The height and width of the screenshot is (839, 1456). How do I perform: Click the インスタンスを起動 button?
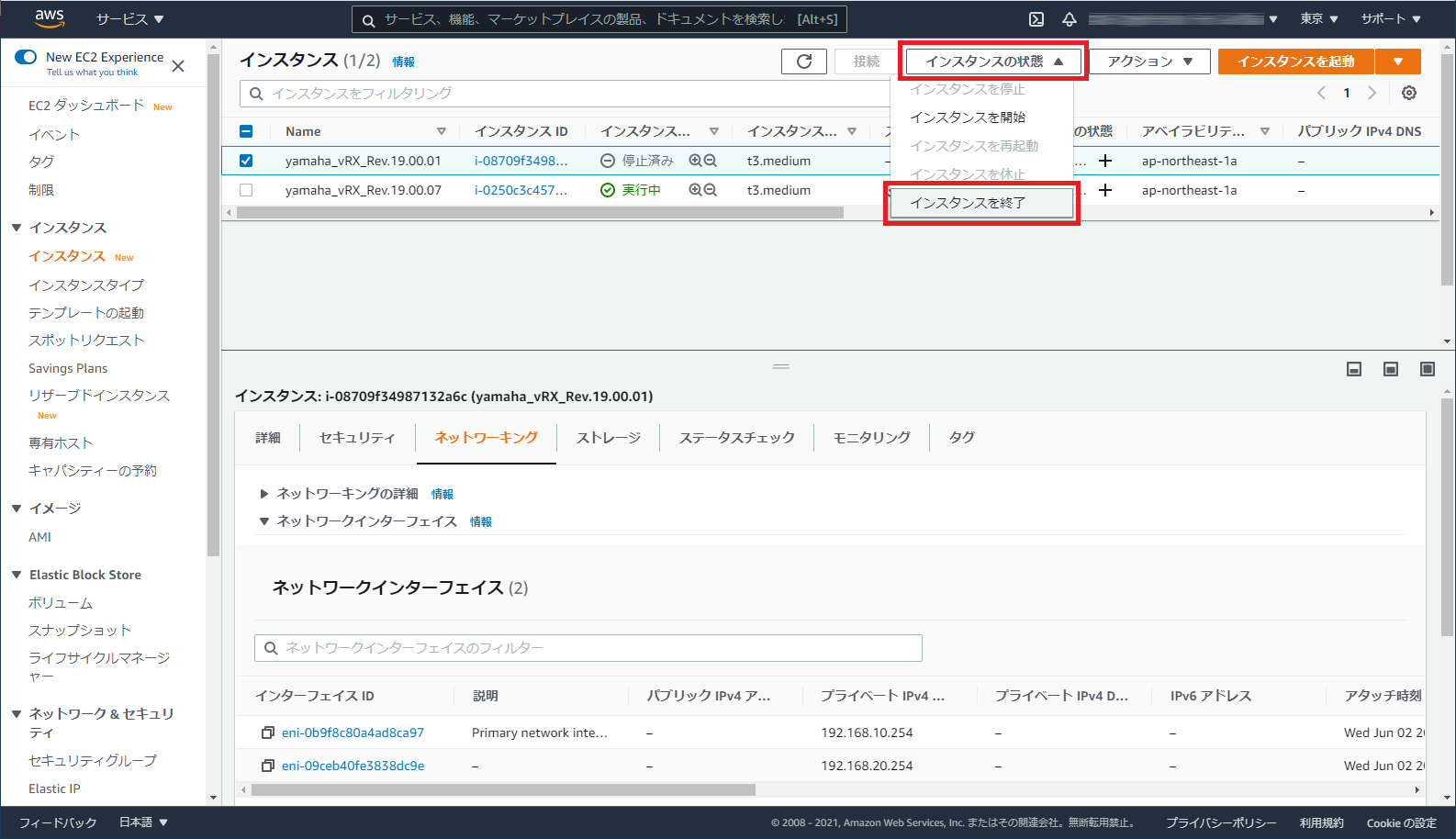(1295, 62)
